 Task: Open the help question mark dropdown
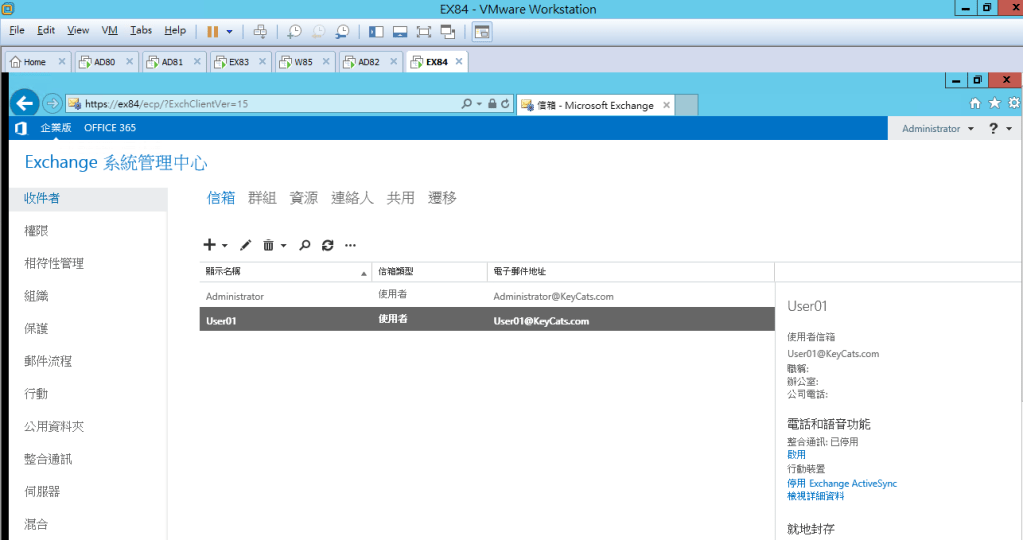1000,129
